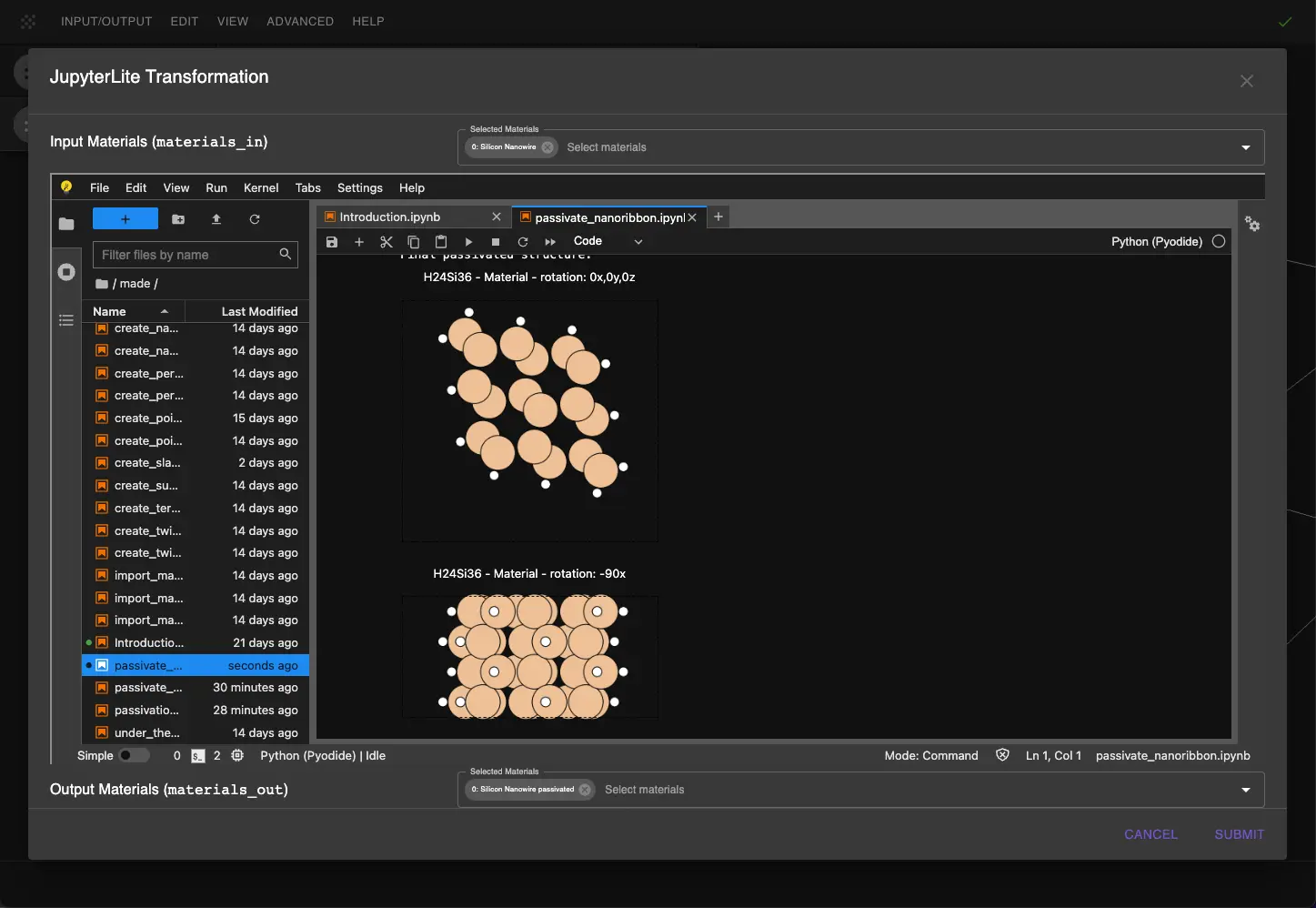Run the selected cell

click(468, 242)
